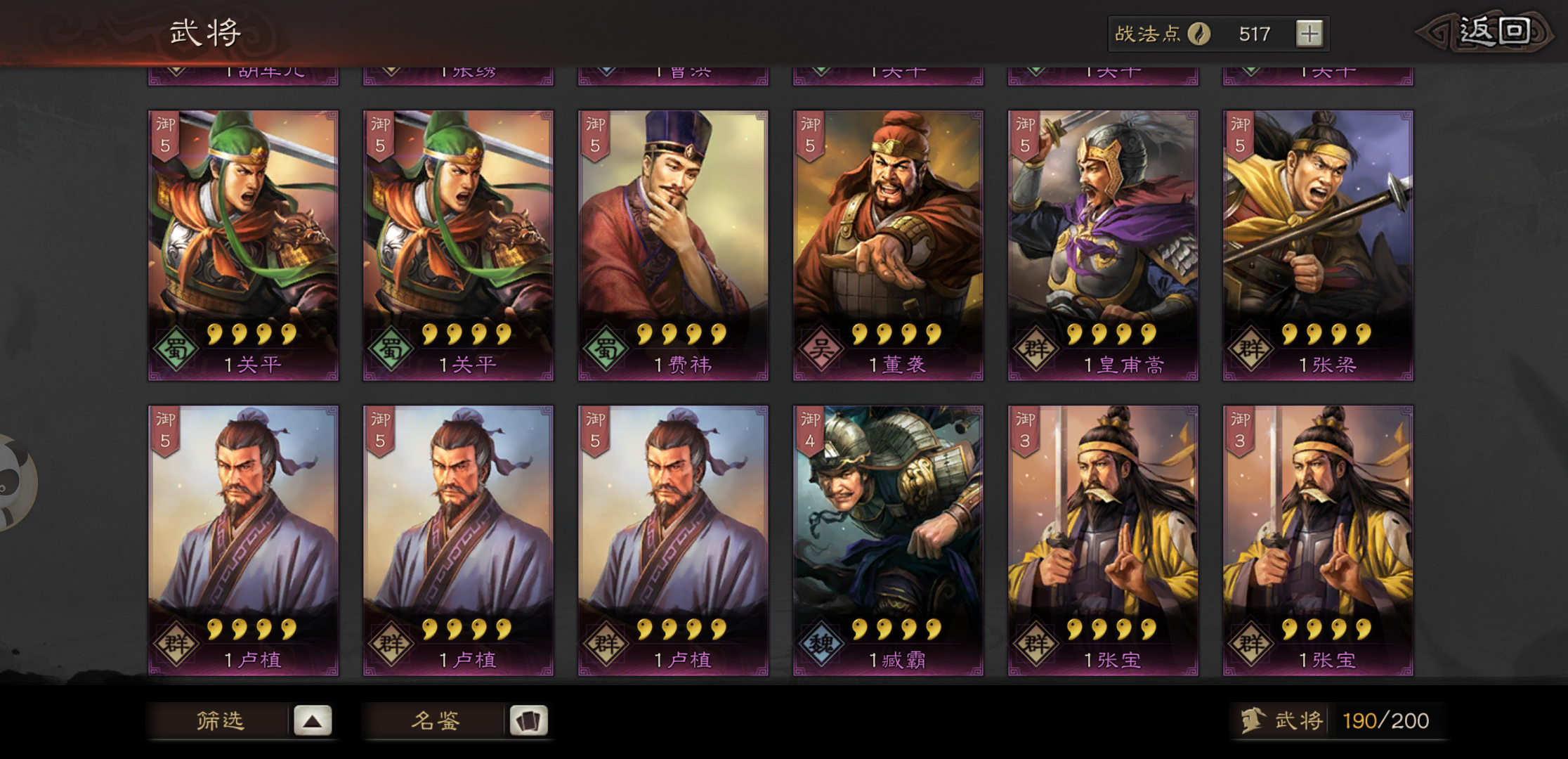Click the 武将 helmet icon by 190/200
Screen dimensions: 1568x759
[1253, 721]
